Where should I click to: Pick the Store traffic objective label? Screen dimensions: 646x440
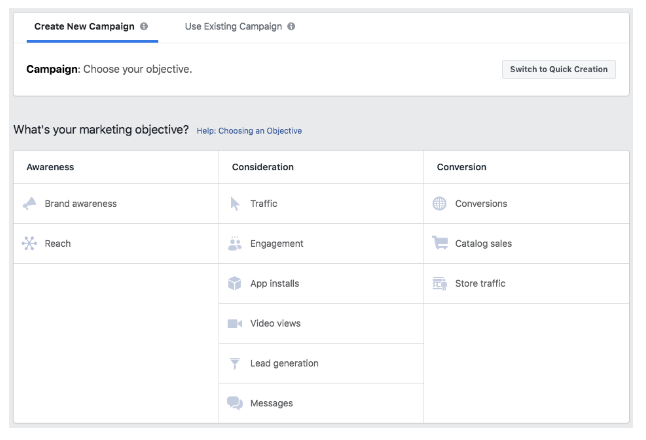480,284
